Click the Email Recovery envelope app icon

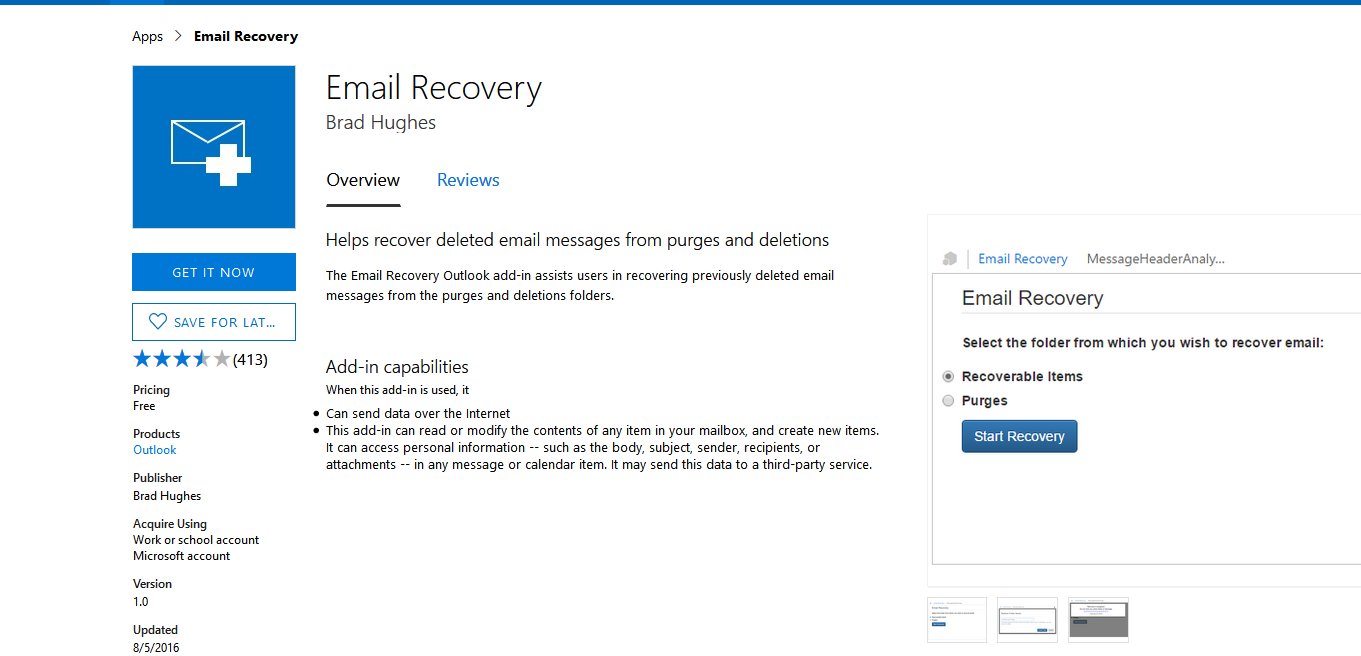point(213,147)
